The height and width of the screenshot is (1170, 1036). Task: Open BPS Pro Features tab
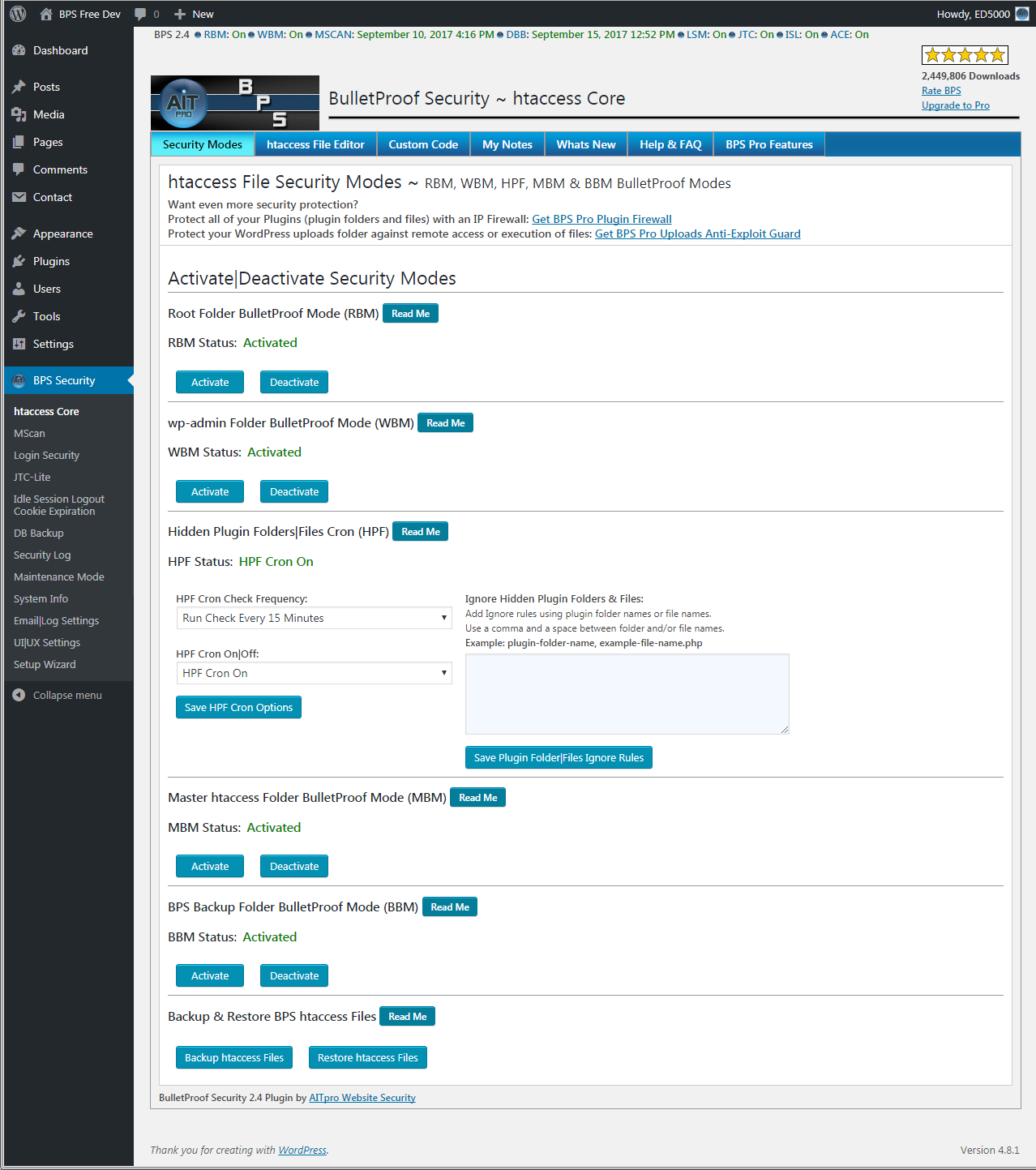[x=769, y=144]
